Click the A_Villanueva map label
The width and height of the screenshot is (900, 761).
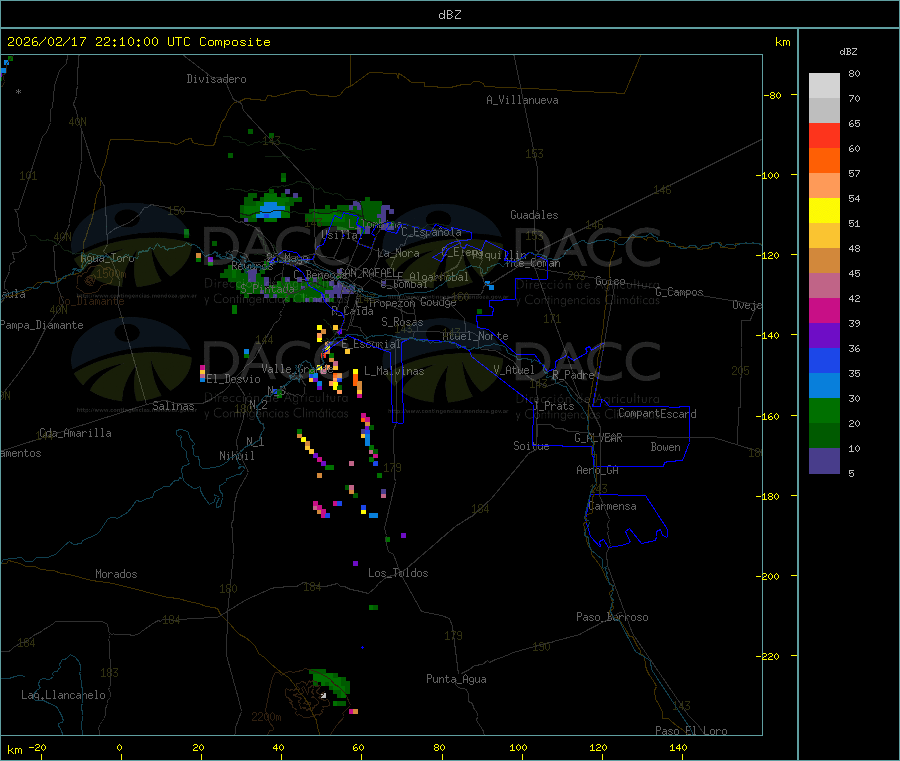pos(522,100)
